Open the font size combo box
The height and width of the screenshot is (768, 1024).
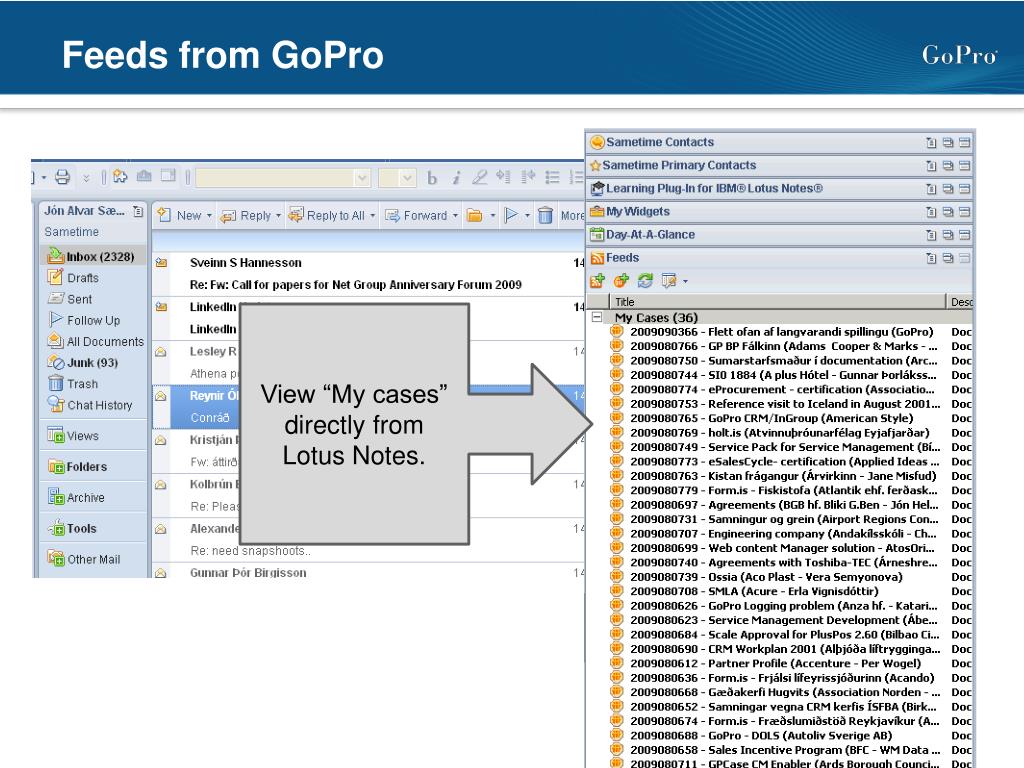(x=397, y=178)
